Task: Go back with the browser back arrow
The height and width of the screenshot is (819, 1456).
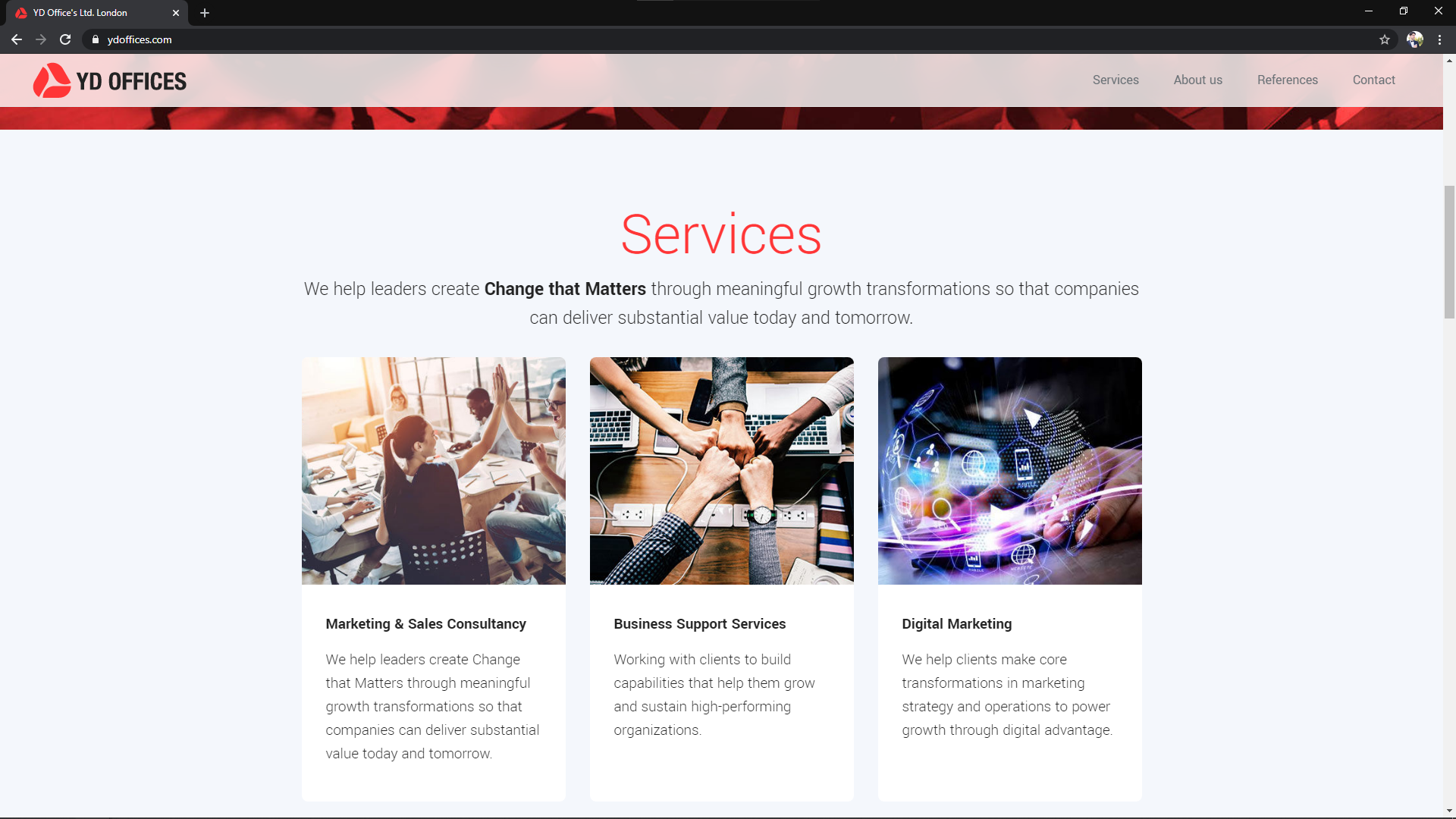Action: [x=17, y=39]
